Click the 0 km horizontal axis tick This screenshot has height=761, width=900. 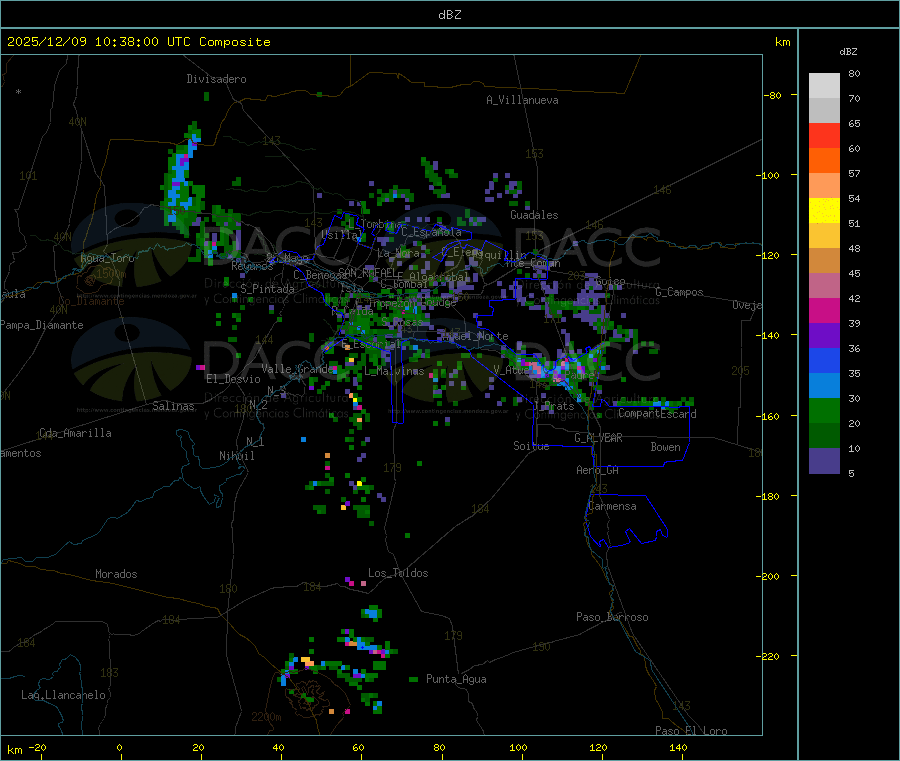click(x=119, y=747)
